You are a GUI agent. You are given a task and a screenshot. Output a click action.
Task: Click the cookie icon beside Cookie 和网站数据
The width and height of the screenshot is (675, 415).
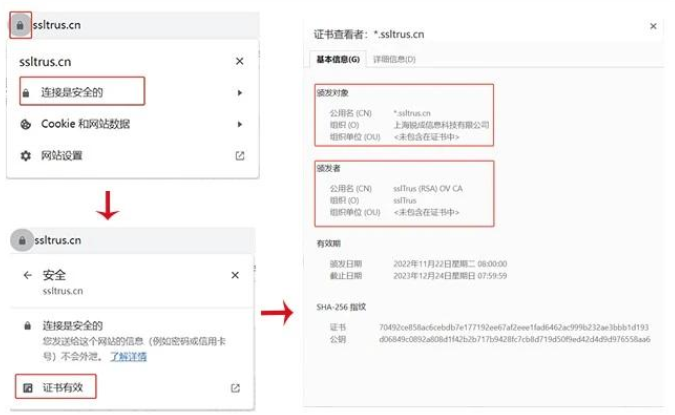pyautogui.click(x=26, y=124)
